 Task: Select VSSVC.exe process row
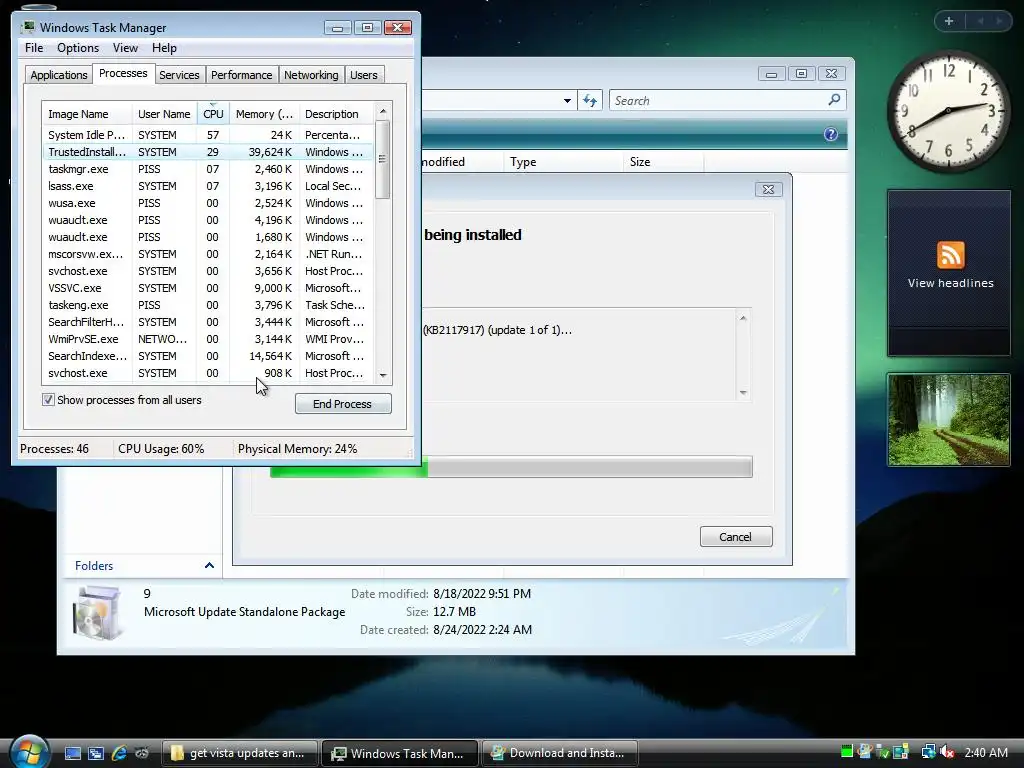208,287
